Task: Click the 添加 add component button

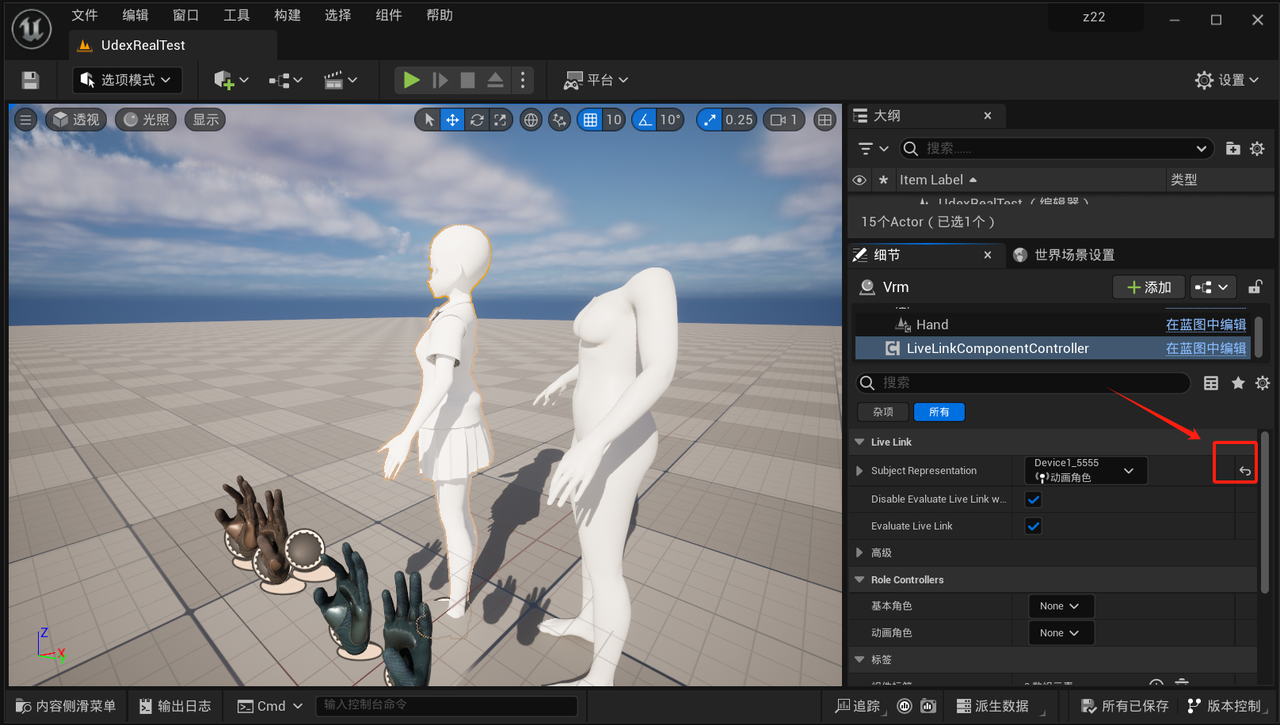Action: click(1148, 287)
